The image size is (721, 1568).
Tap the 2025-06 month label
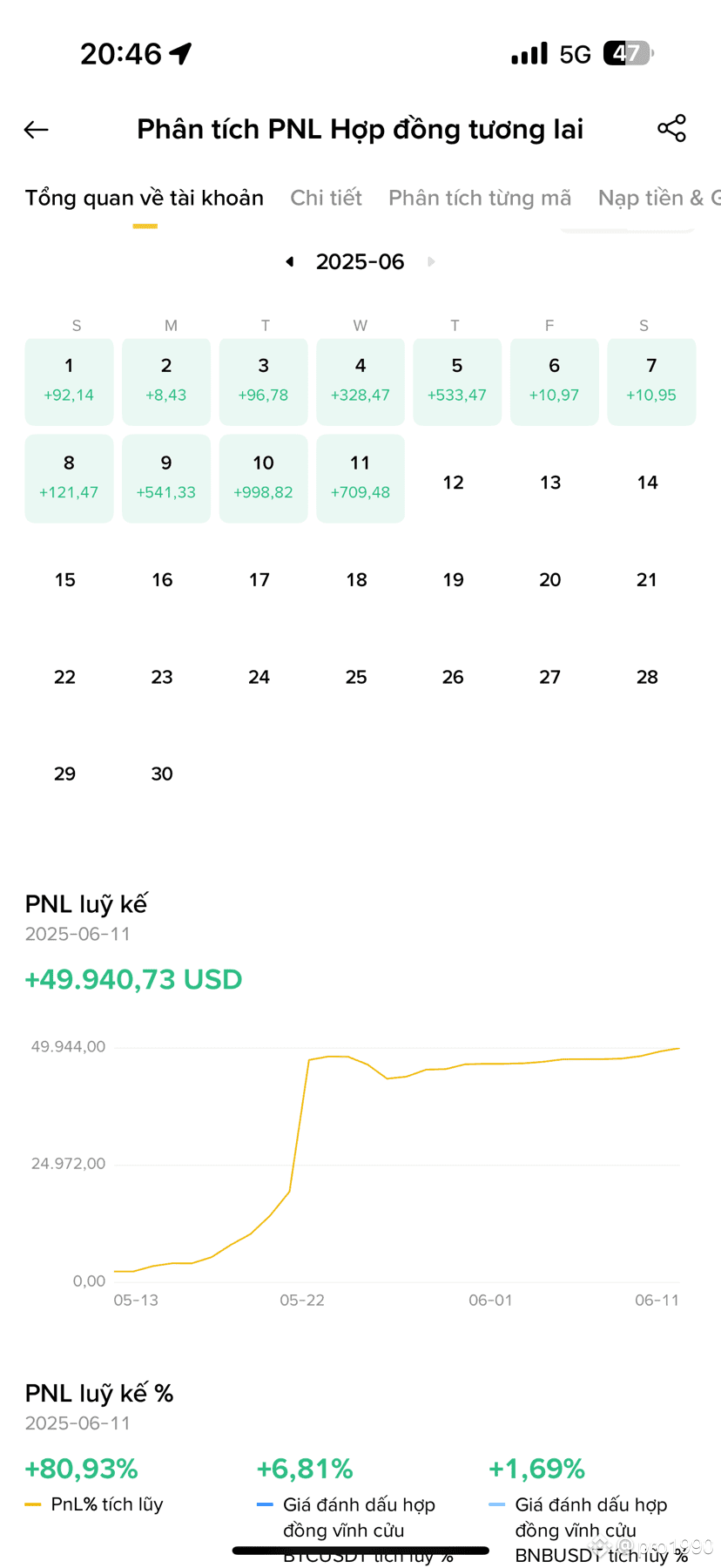click(x=360, y=261)
